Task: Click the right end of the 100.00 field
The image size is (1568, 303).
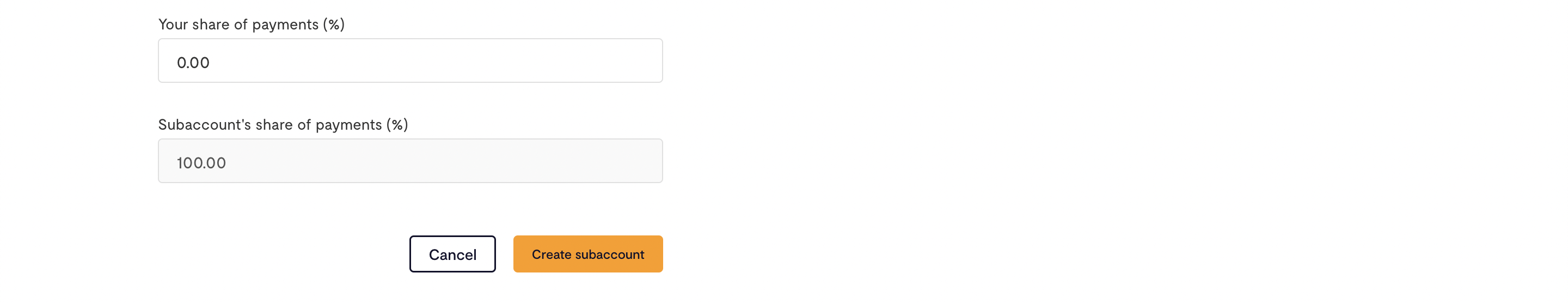Action: point(645,161)
